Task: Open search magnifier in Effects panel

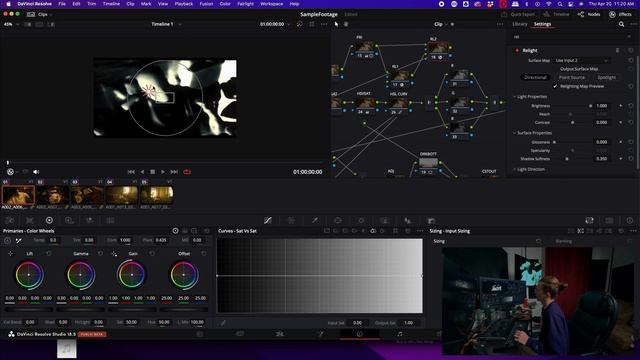Action: [x=621, y=24]
